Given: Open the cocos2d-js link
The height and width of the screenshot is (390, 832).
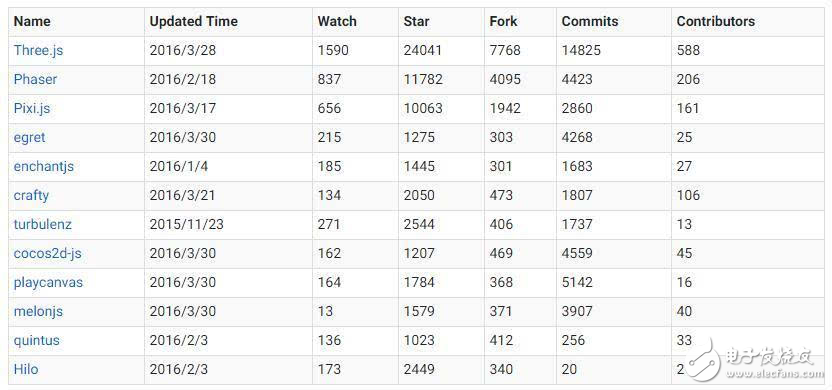Looking at the screenshot, I should coord(47,253).
